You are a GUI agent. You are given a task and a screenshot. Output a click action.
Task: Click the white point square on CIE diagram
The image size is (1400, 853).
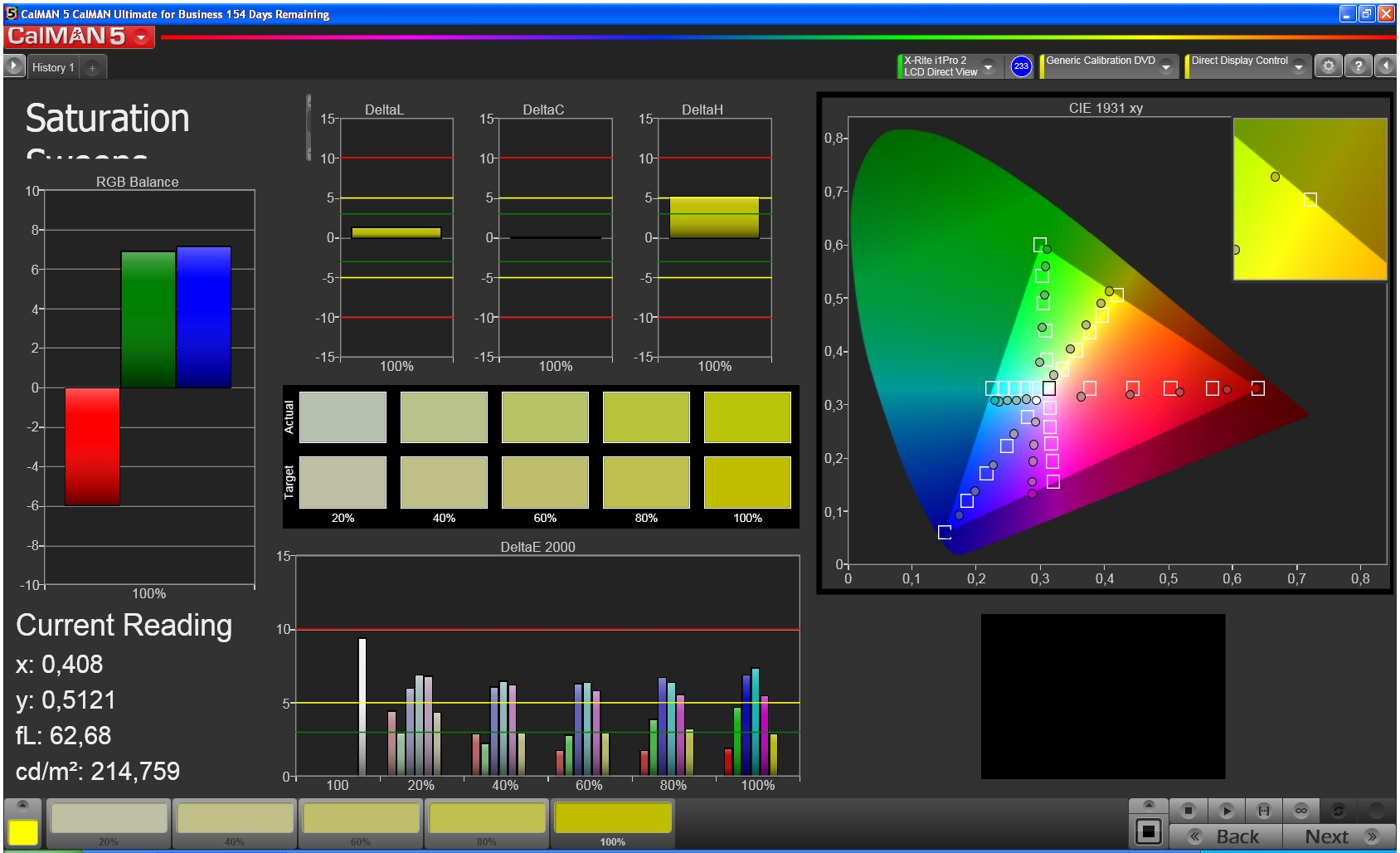[1049, 388]
